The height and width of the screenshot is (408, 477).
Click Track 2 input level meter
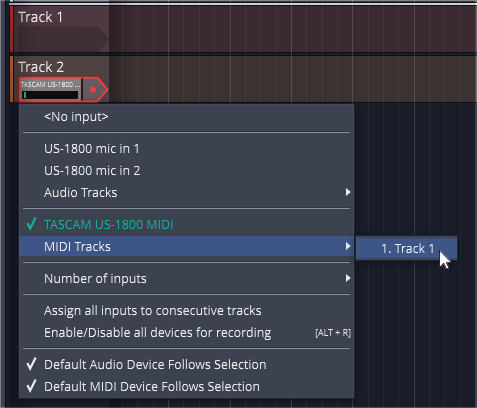tap(51, 95)
